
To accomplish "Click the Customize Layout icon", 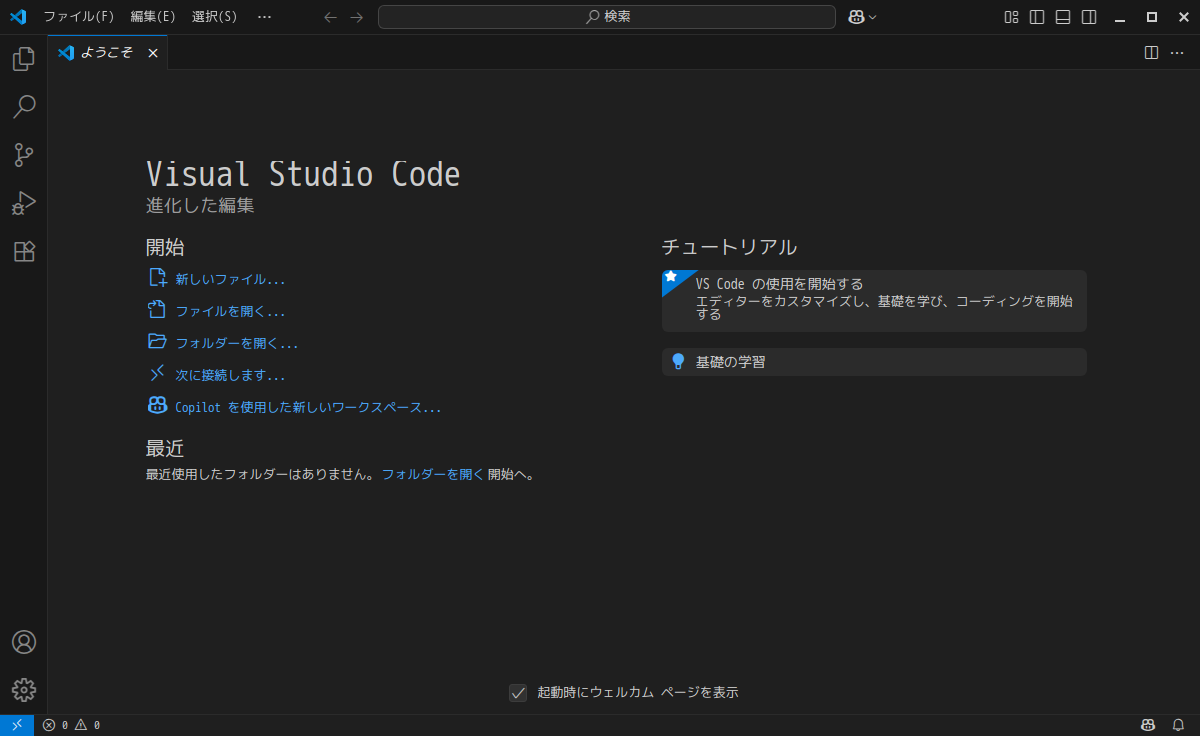I will [x=1012, y=17].
